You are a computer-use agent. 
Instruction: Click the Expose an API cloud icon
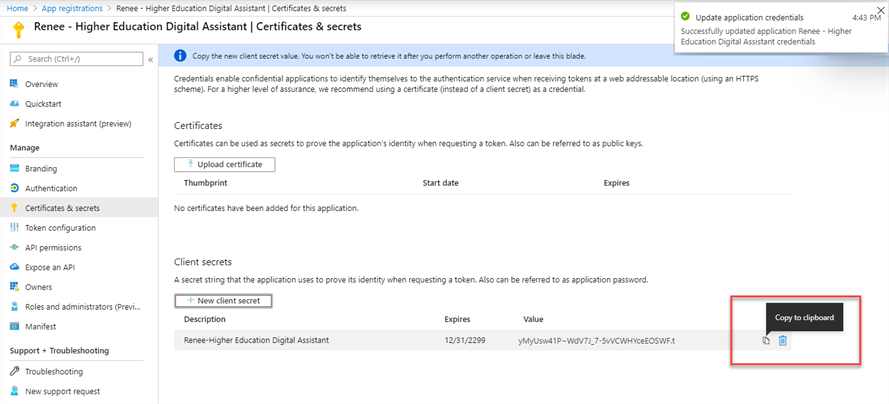(15, 267)
